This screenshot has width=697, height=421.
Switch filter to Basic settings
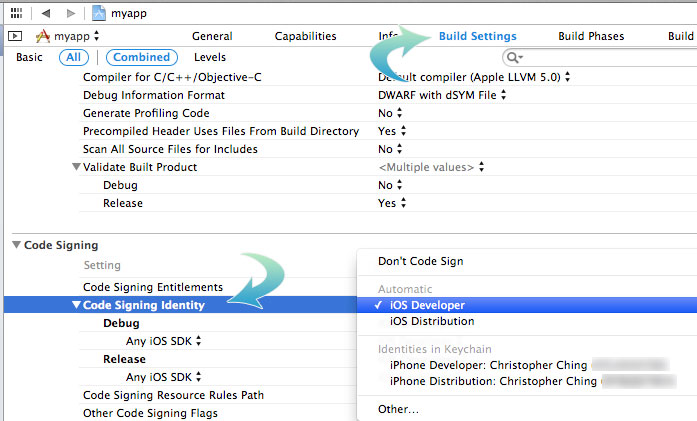tap(29, 57)
